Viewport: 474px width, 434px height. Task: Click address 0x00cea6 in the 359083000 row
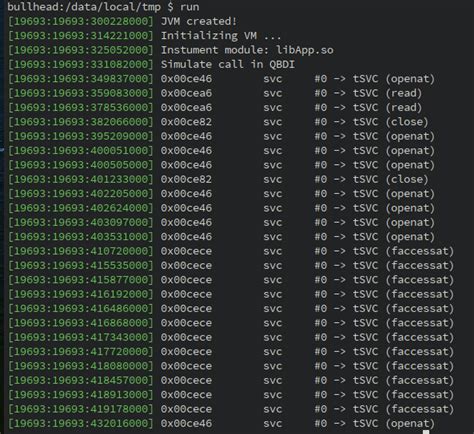(186, 93)
